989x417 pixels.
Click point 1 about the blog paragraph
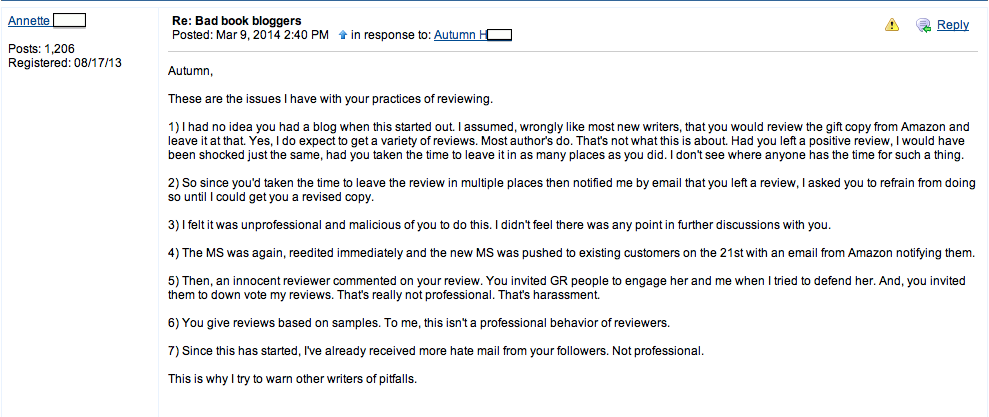(x=572, y=141)
